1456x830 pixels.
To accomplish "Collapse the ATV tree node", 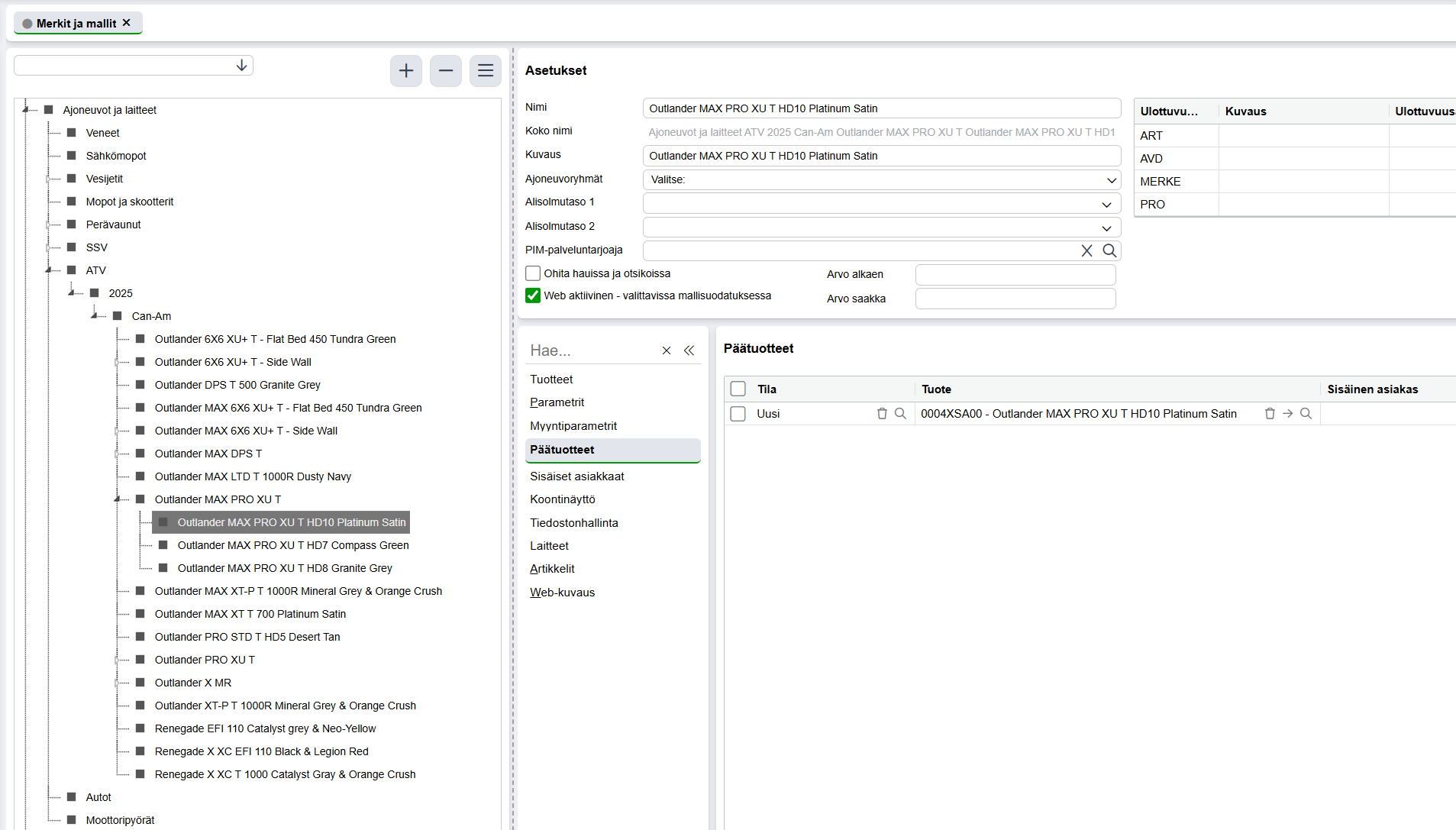I will coord(49,270).
